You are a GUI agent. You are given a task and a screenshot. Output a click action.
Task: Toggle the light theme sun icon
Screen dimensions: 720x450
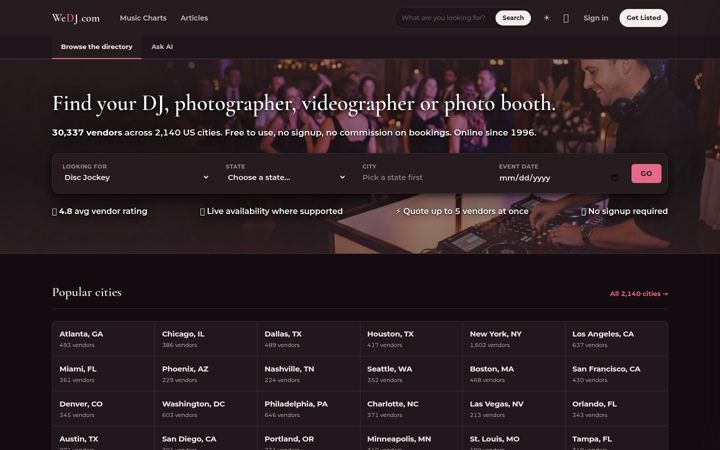(546, 18)
